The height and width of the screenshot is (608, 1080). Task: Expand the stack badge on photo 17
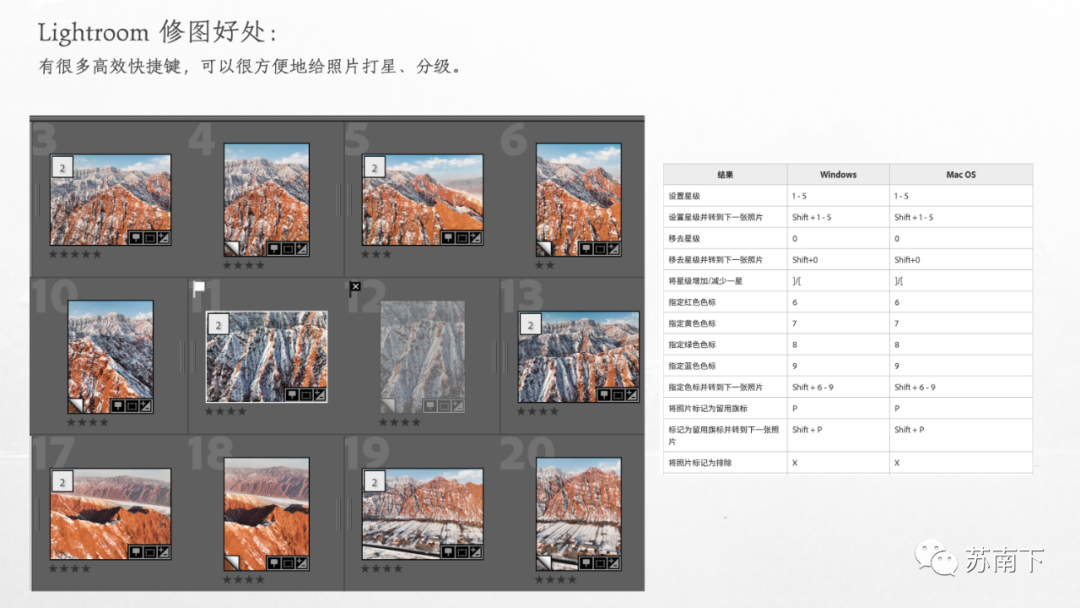62,482
